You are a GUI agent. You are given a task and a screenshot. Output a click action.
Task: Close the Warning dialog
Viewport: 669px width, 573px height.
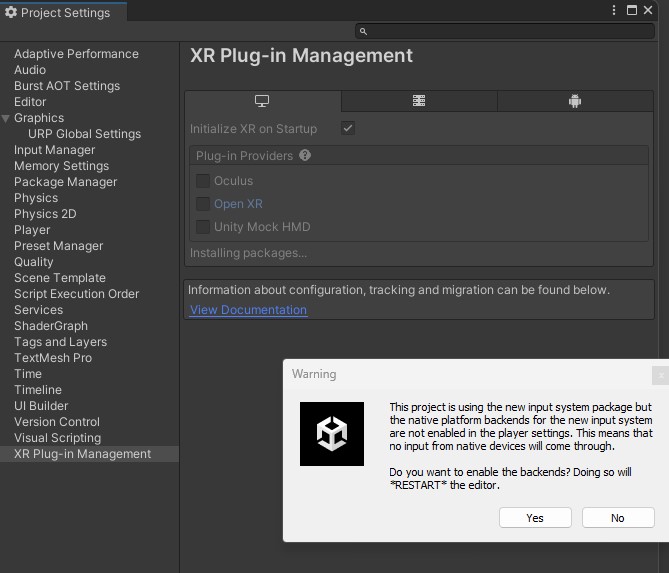point(661,376)
